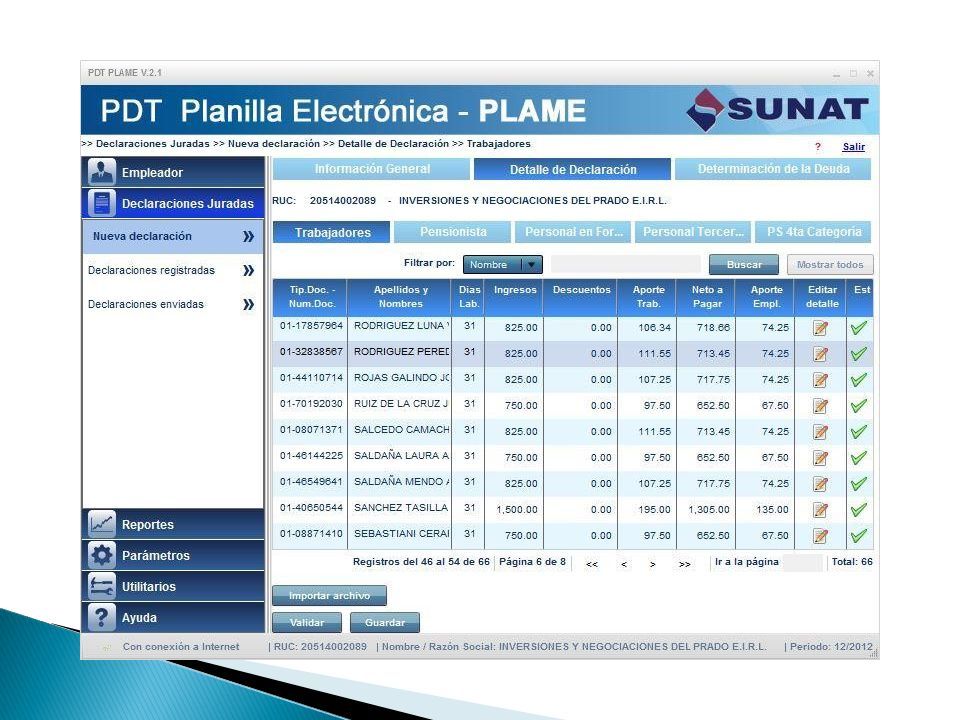Screen dimensions: 960x720
Task: Edit detail for SEBASTIANI CERAI row
Action: (x=820, y=536)
